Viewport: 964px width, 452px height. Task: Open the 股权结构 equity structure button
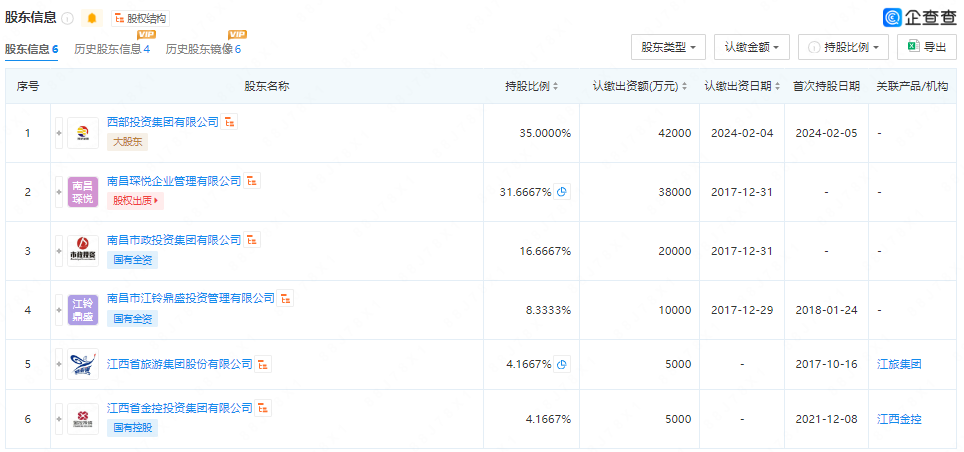point(140,18)
